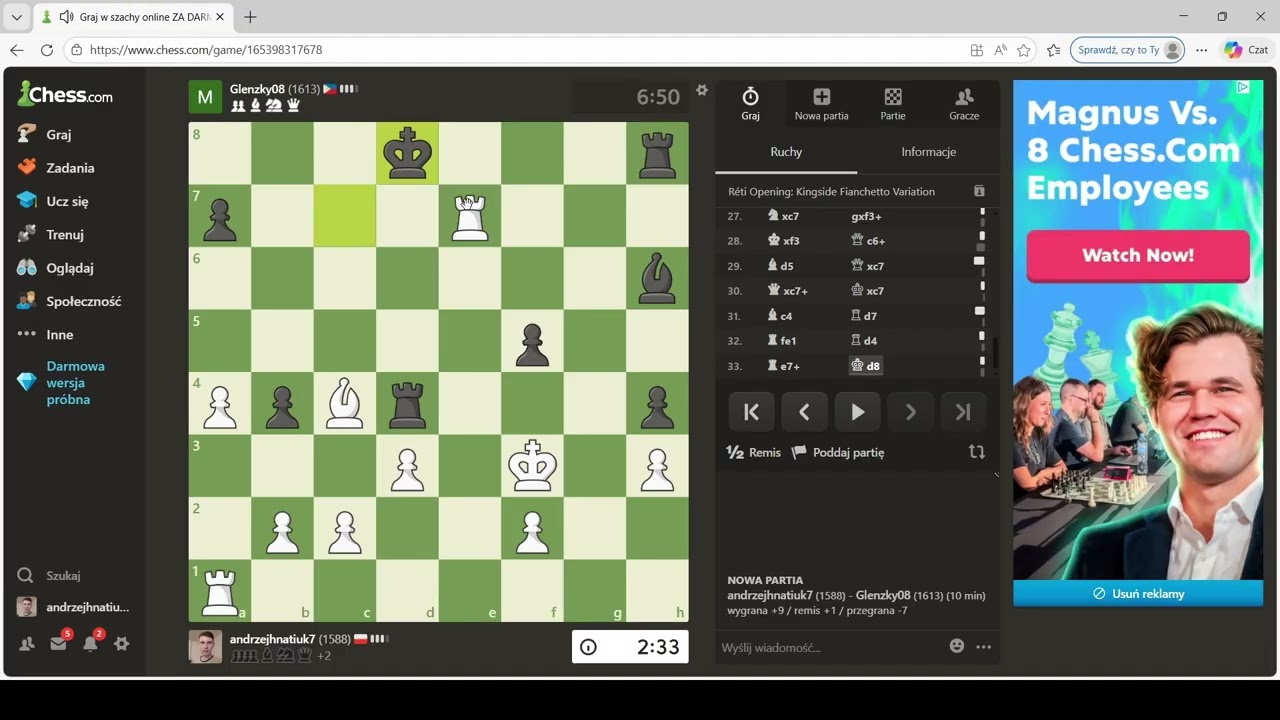Open new browser tab
Screen dimensions: 1280x720
pyautogui.click(x=250, y=17)
